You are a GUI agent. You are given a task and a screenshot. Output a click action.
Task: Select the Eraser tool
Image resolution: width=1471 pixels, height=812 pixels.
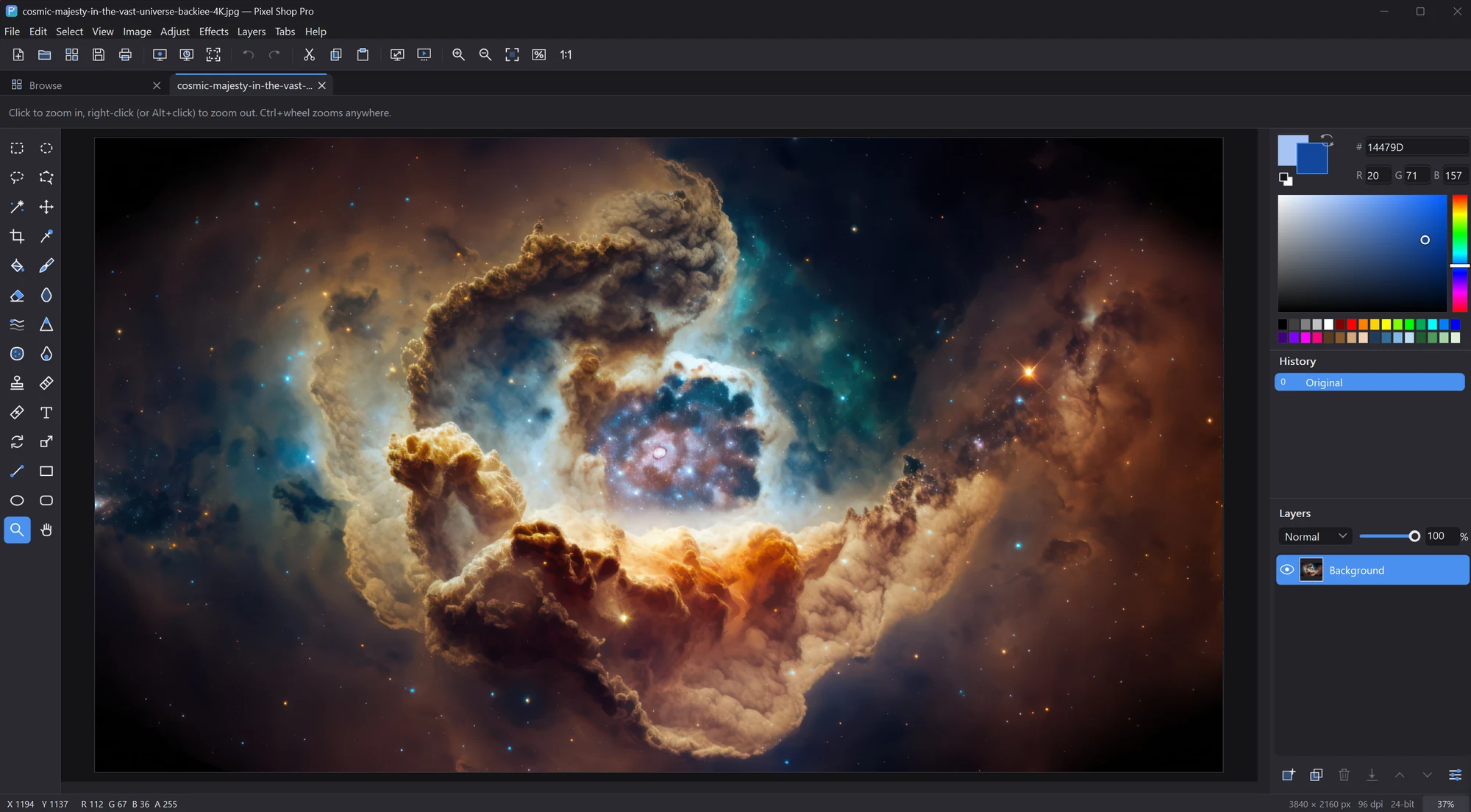tap(17, 296)
